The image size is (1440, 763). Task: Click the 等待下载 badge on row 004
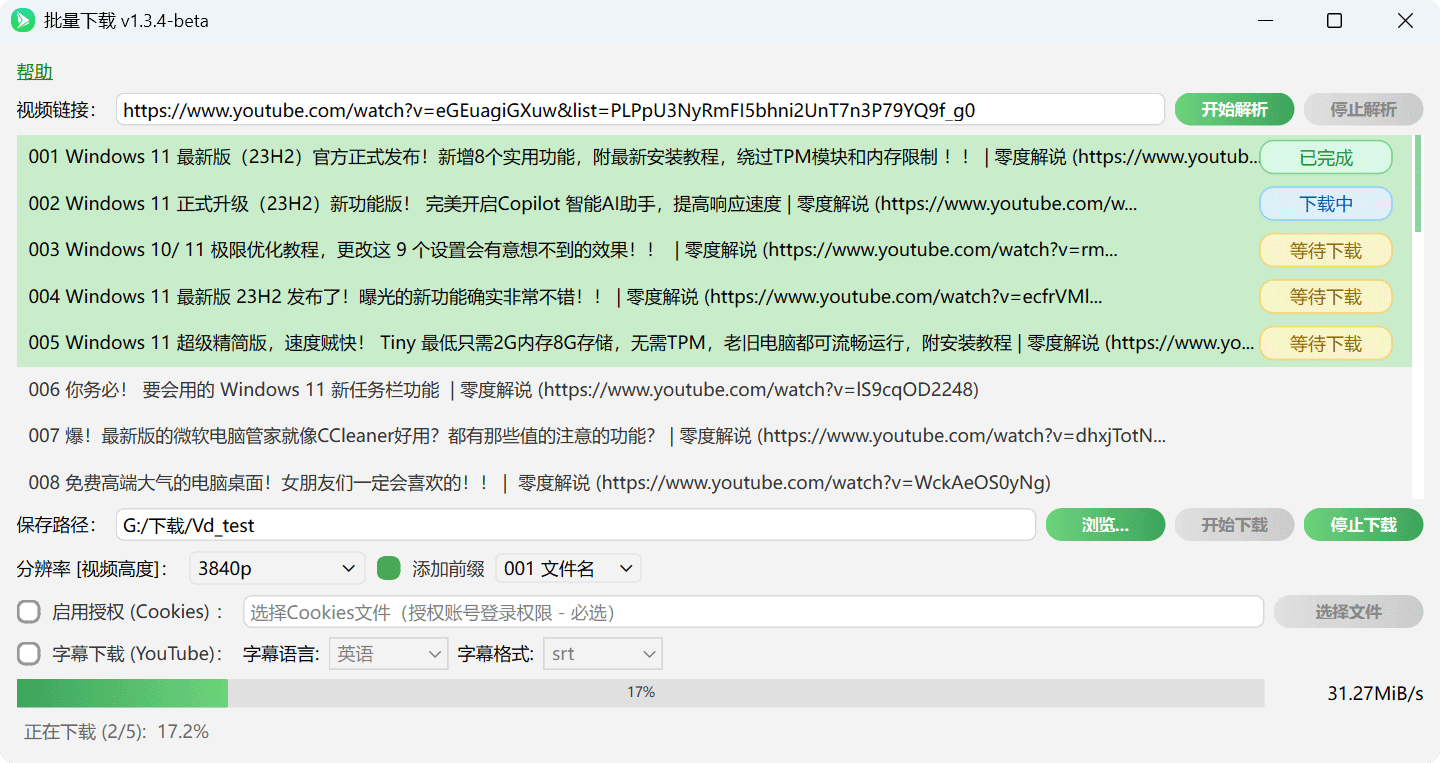(x=1325, y=297)
